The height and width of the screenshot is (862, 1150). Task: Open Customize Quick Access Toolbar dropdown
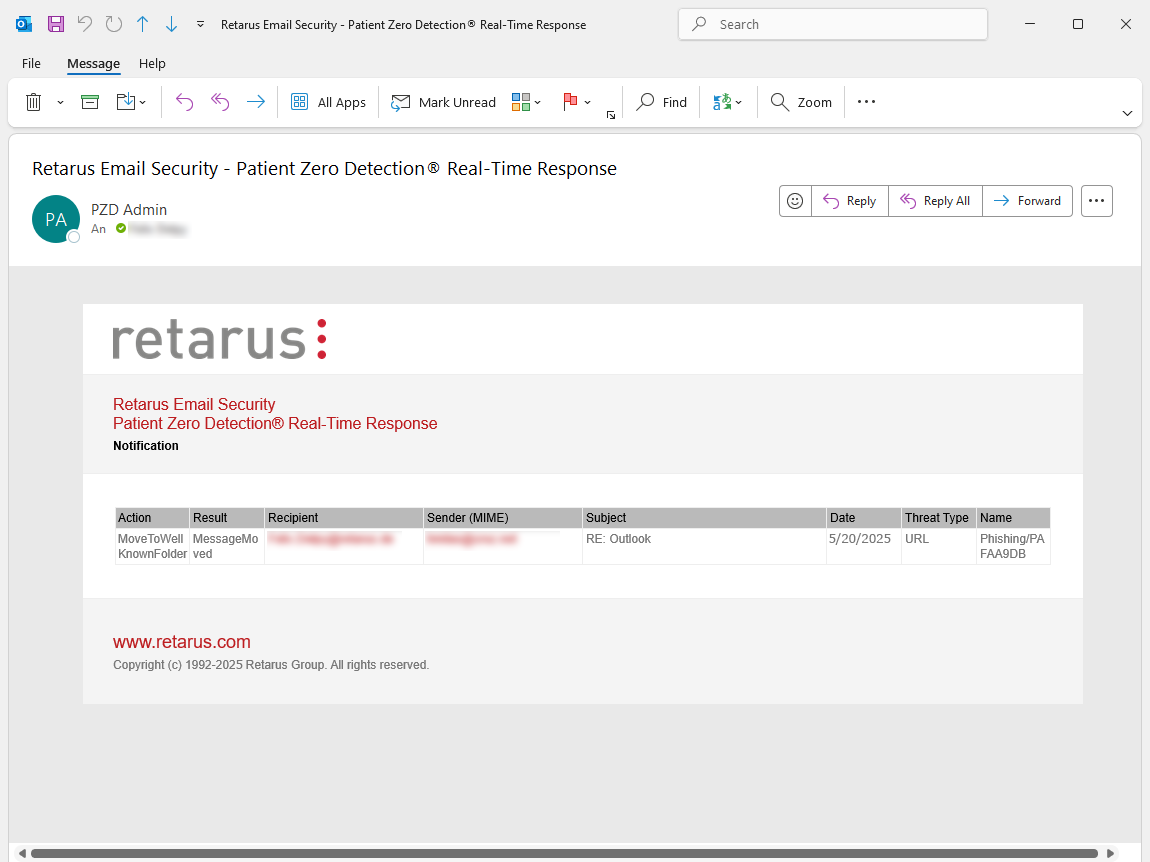click(200, 24)
